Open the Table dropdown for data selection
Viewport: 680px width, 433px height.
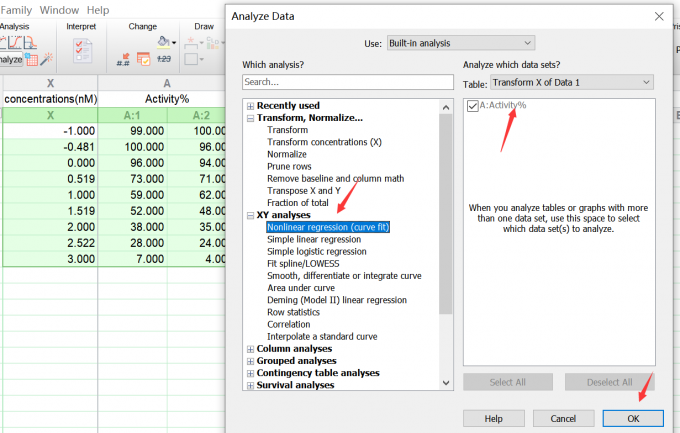[x=571, y=82]
